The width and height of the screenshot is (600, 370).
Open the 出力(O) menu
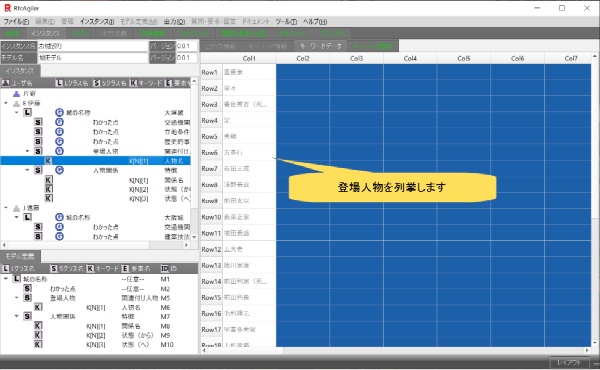pyautogui.click(x=174, y=21)
